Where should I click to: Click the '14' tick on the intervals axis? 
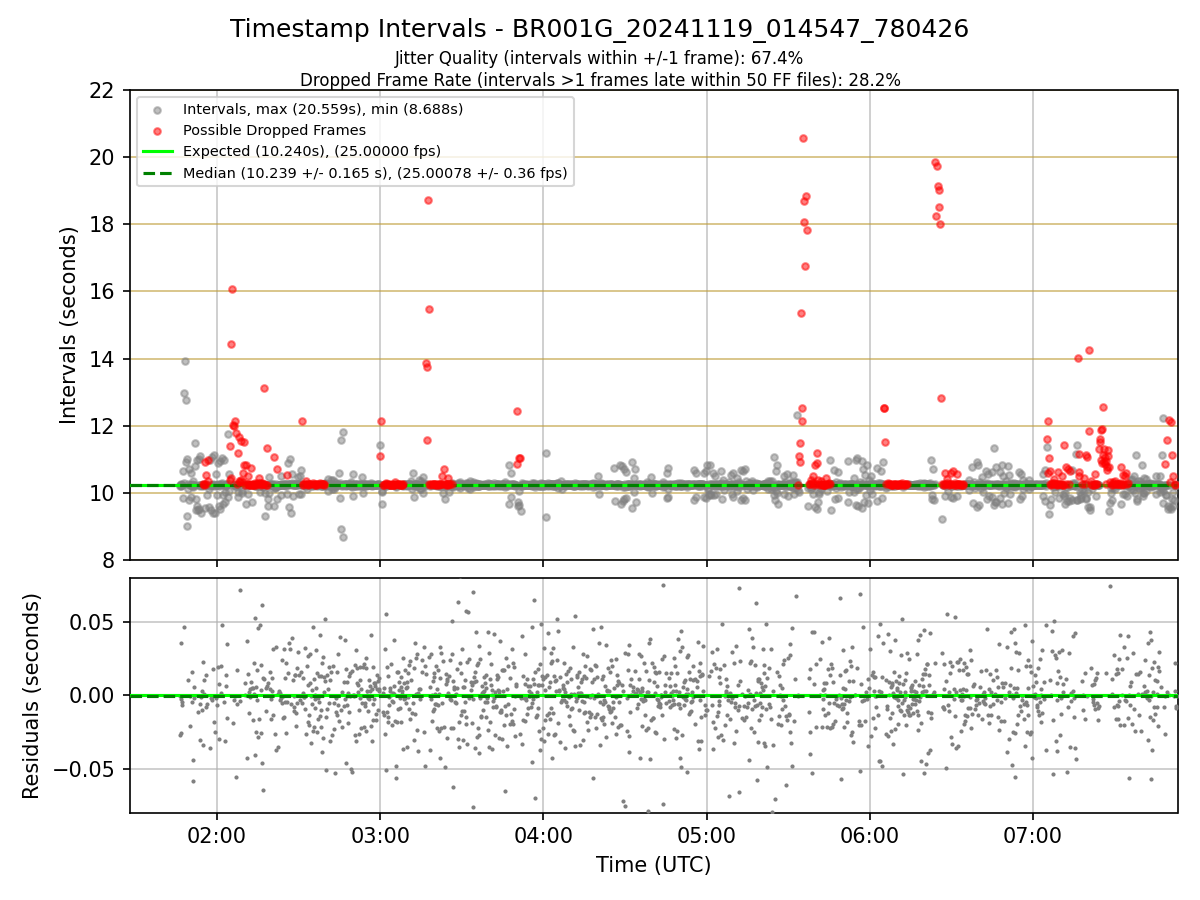(102, 359)
